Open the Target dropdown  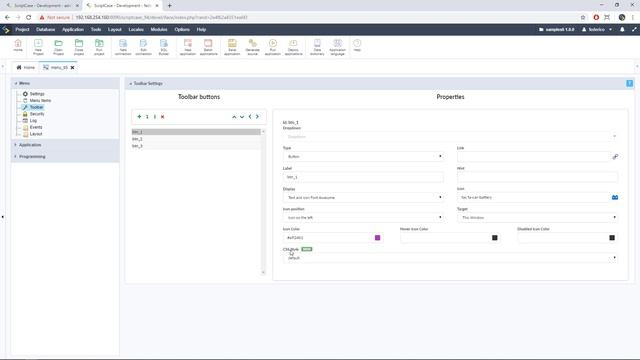[x=537, y=218]
